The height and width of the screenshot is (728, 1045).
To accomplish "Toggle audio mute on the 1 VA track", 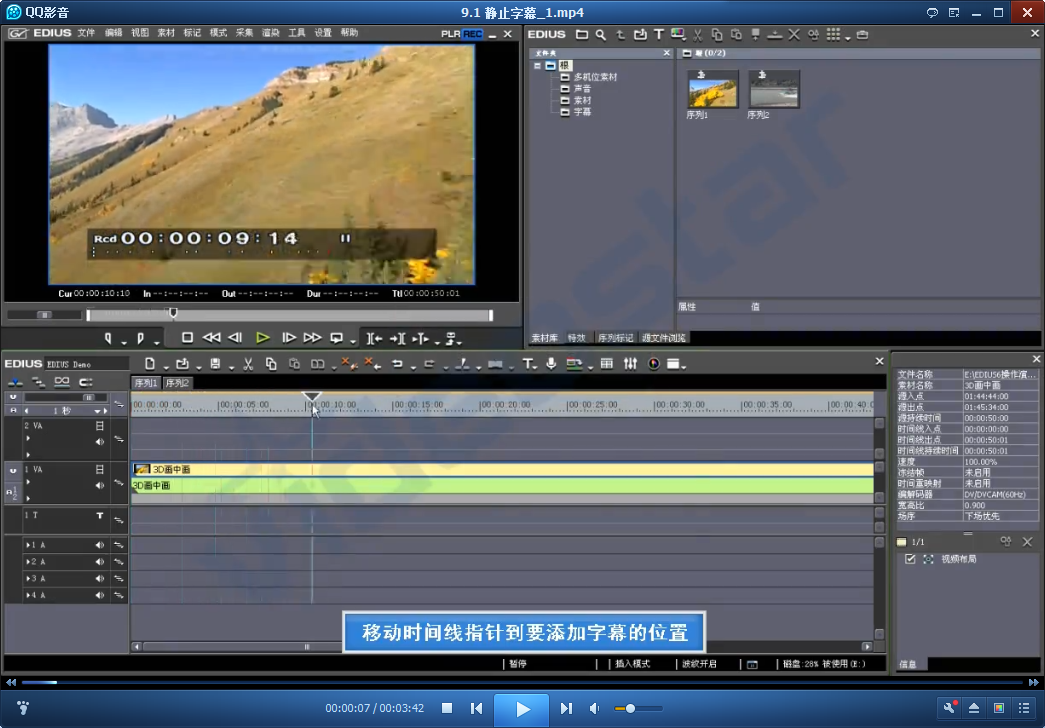I will tap(99, 485).
